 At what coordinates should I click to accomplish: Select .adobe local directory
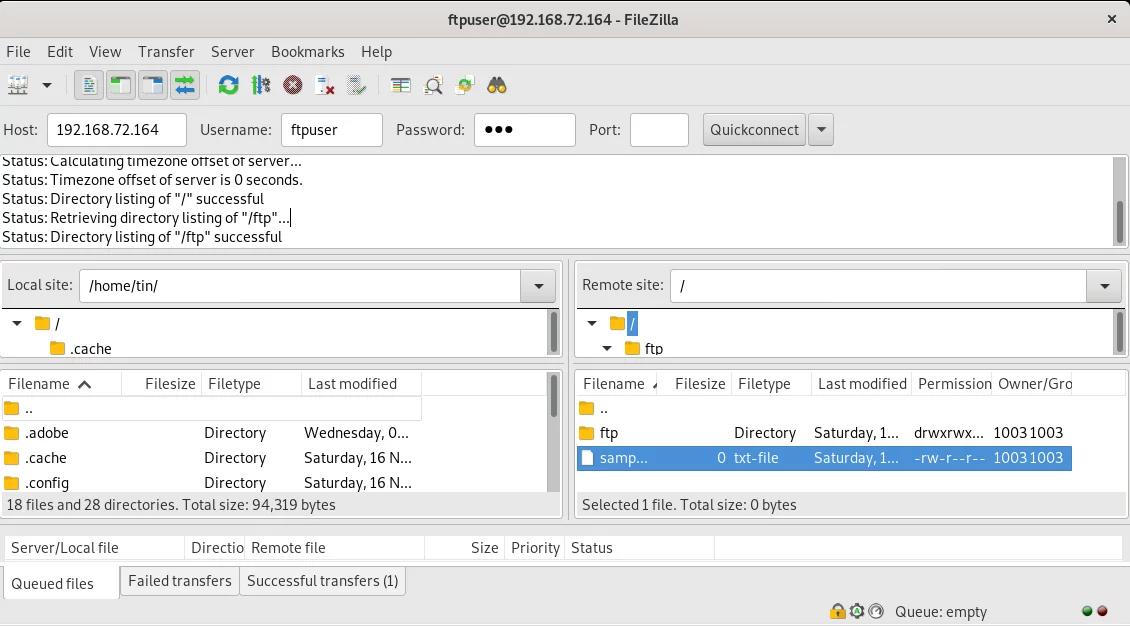click(212, 433)
